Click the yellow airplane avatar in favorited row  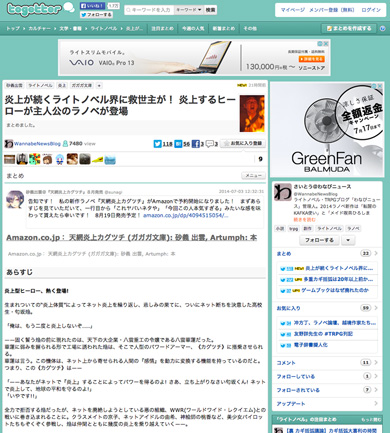97,159
